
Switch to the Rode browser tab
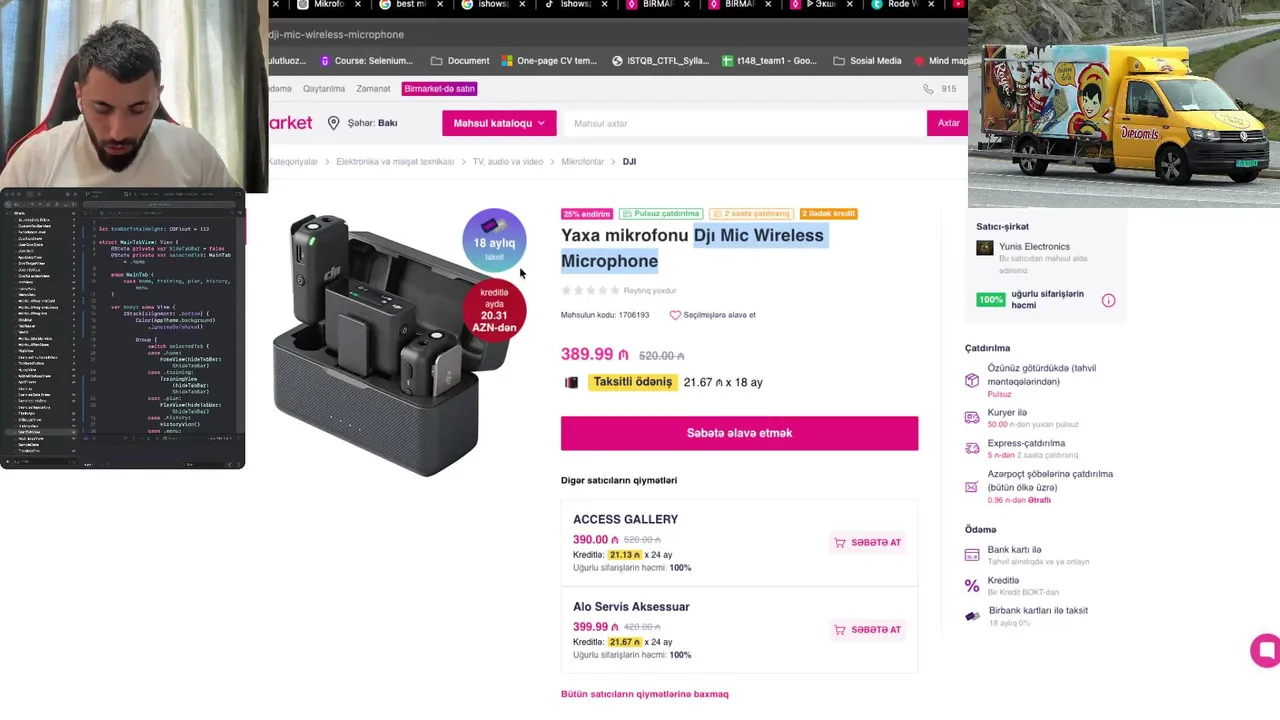click(x=900, y=5)
